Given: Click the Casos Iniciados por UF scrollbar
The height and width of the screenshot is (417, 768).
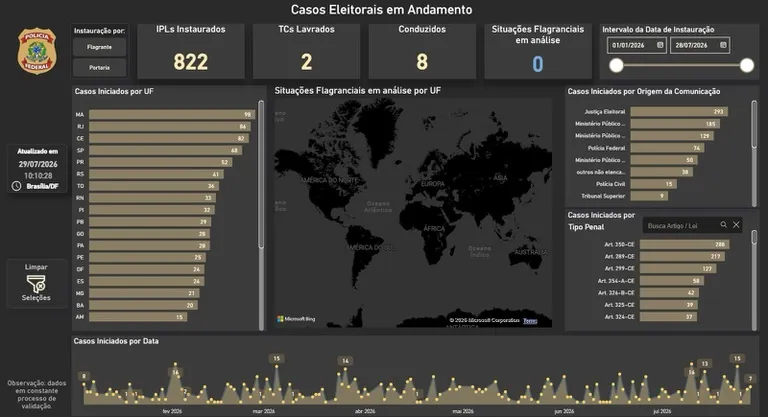Looking at the screenshot, I should pyautogui.click(x=261, y=174).
